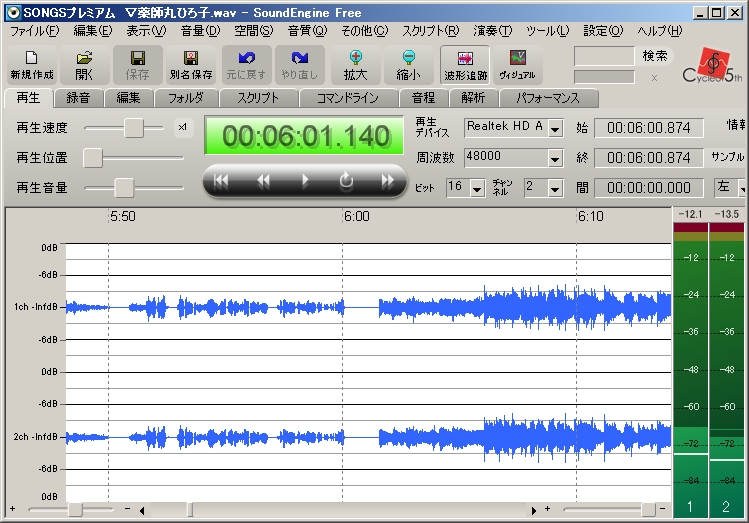749x523 pixels.
Task: Jump to start with skip-back button
Action: point(221,181)
